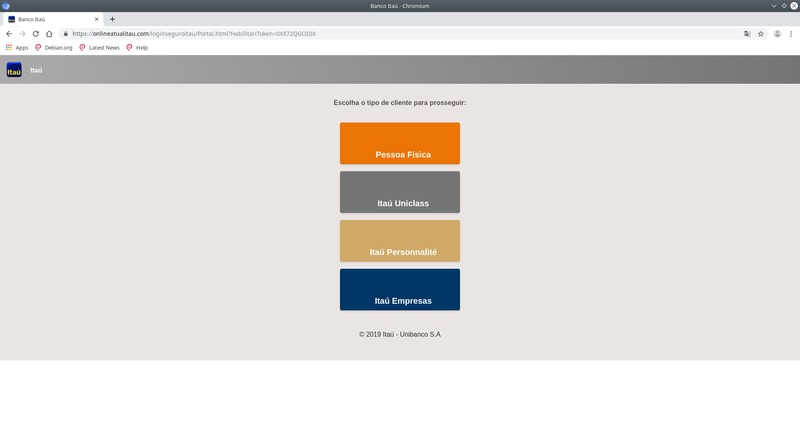Pick the tan Itaú Personnalité tile

(400, 241)
